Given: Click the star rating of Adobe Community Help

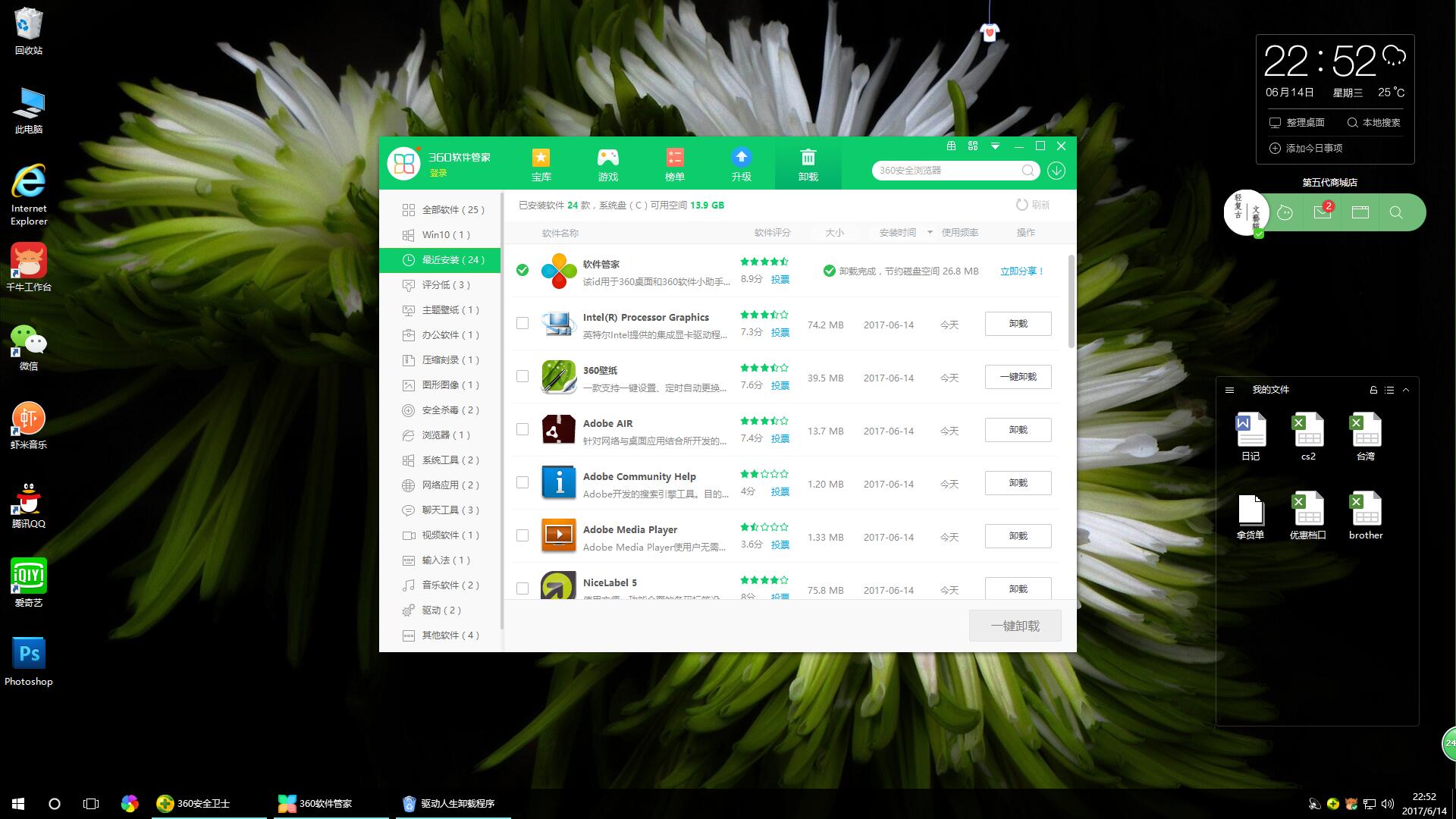Looking at the screenshot, I should tap(764, 474).
